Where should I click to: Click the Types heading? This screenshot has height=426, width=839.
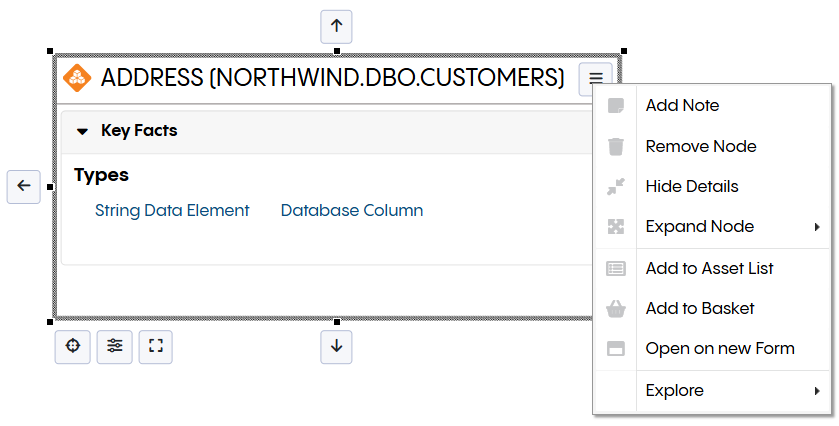101,176
